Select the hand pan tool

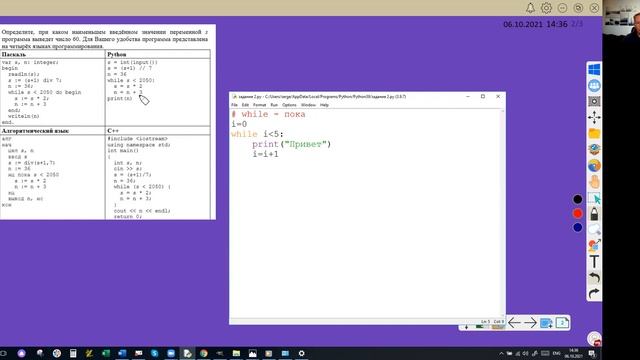click(x=594, y=182)
